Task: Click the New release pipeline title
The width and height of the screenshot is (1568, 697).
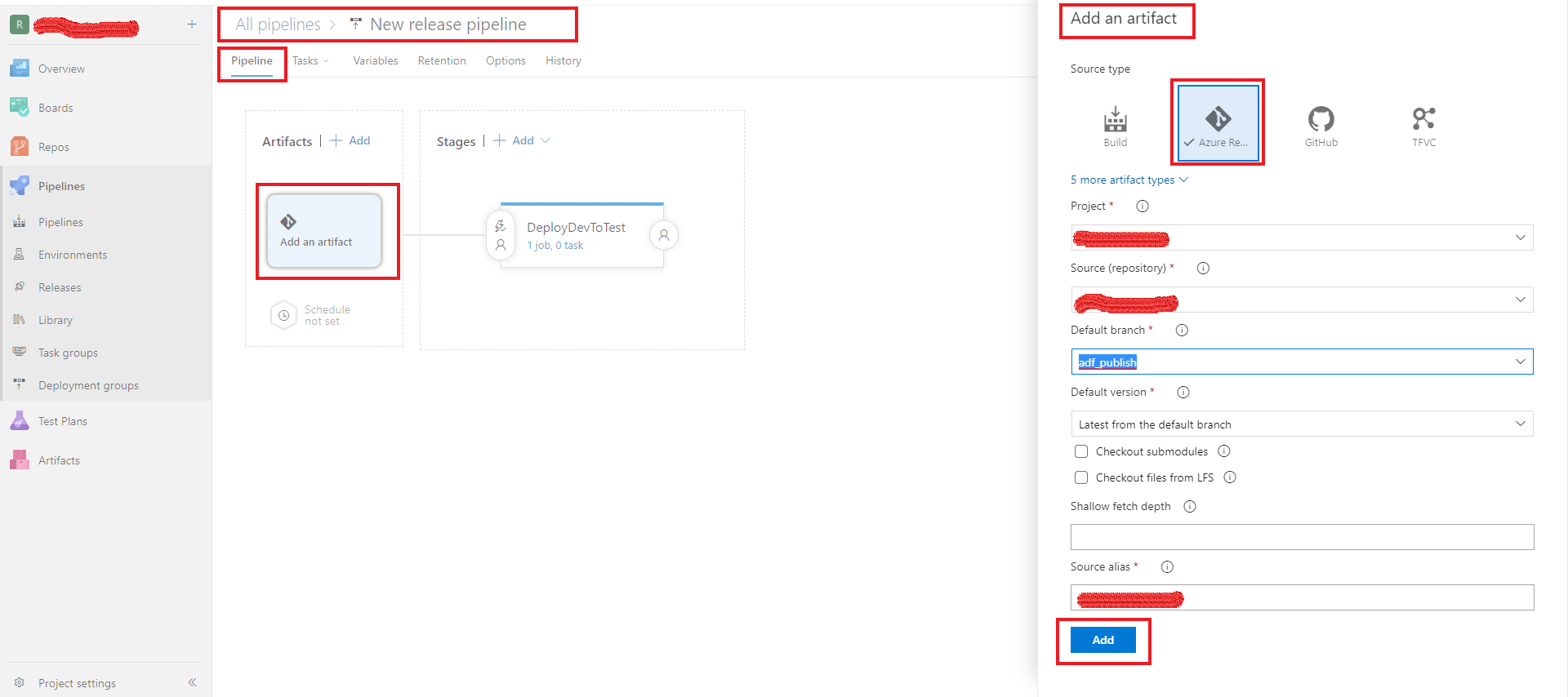Action: click(448, 24)
